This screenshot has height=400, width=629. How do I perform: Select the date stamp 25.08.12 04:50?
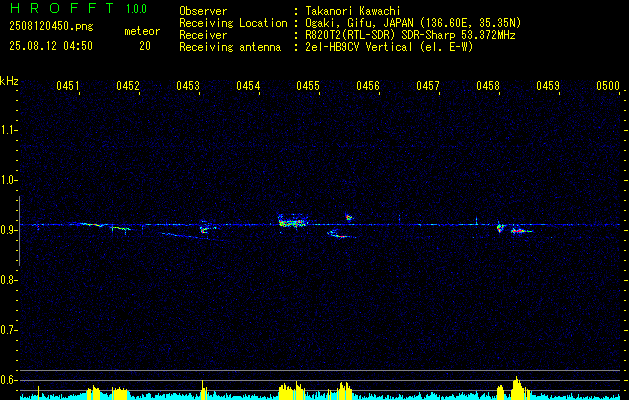[51, 46]
